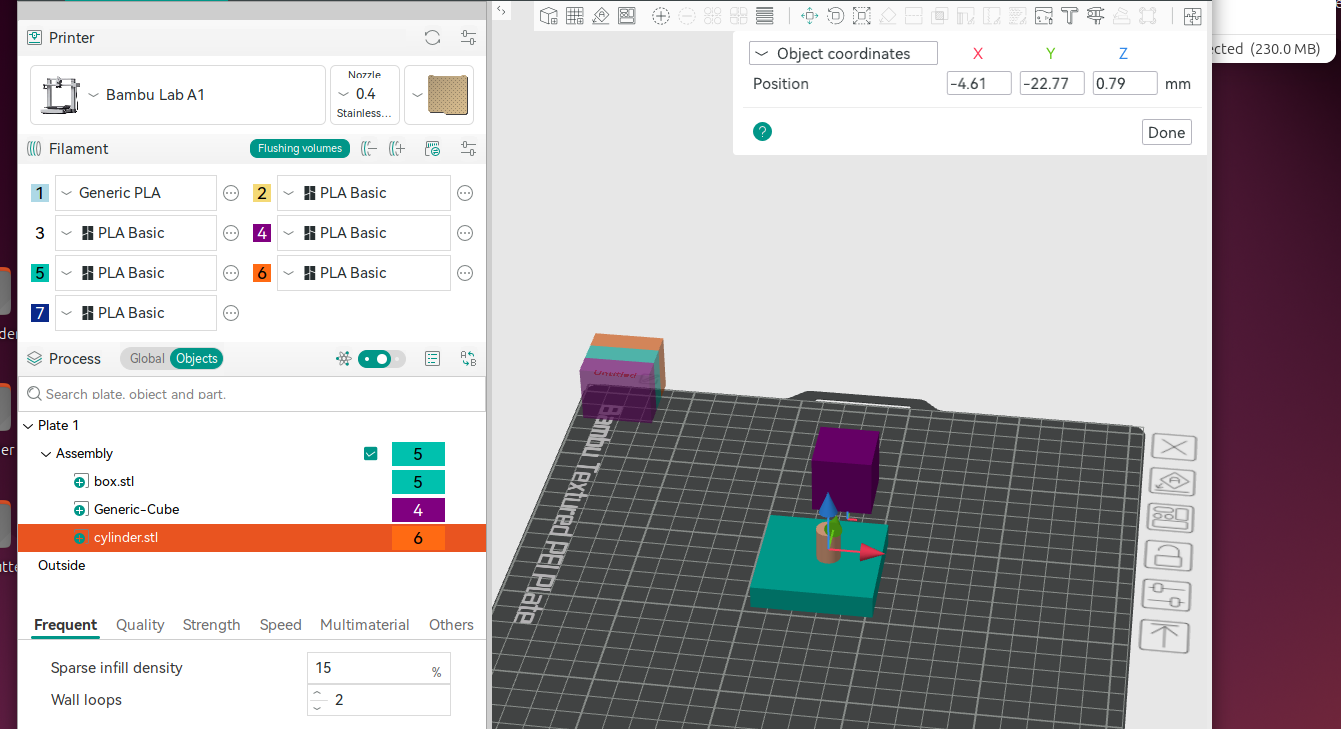This screenshot has width=1341, height=729.
Task: Sync printer info with refresh icon
Action: point(432,38)
